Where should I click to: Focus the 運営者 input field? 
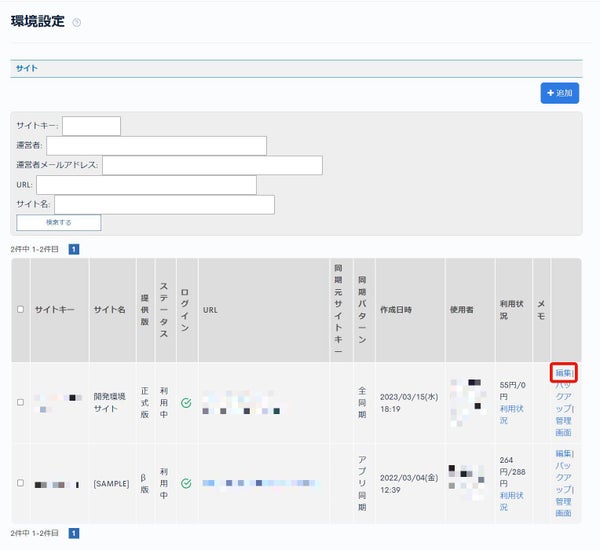(x=157, y=146)
